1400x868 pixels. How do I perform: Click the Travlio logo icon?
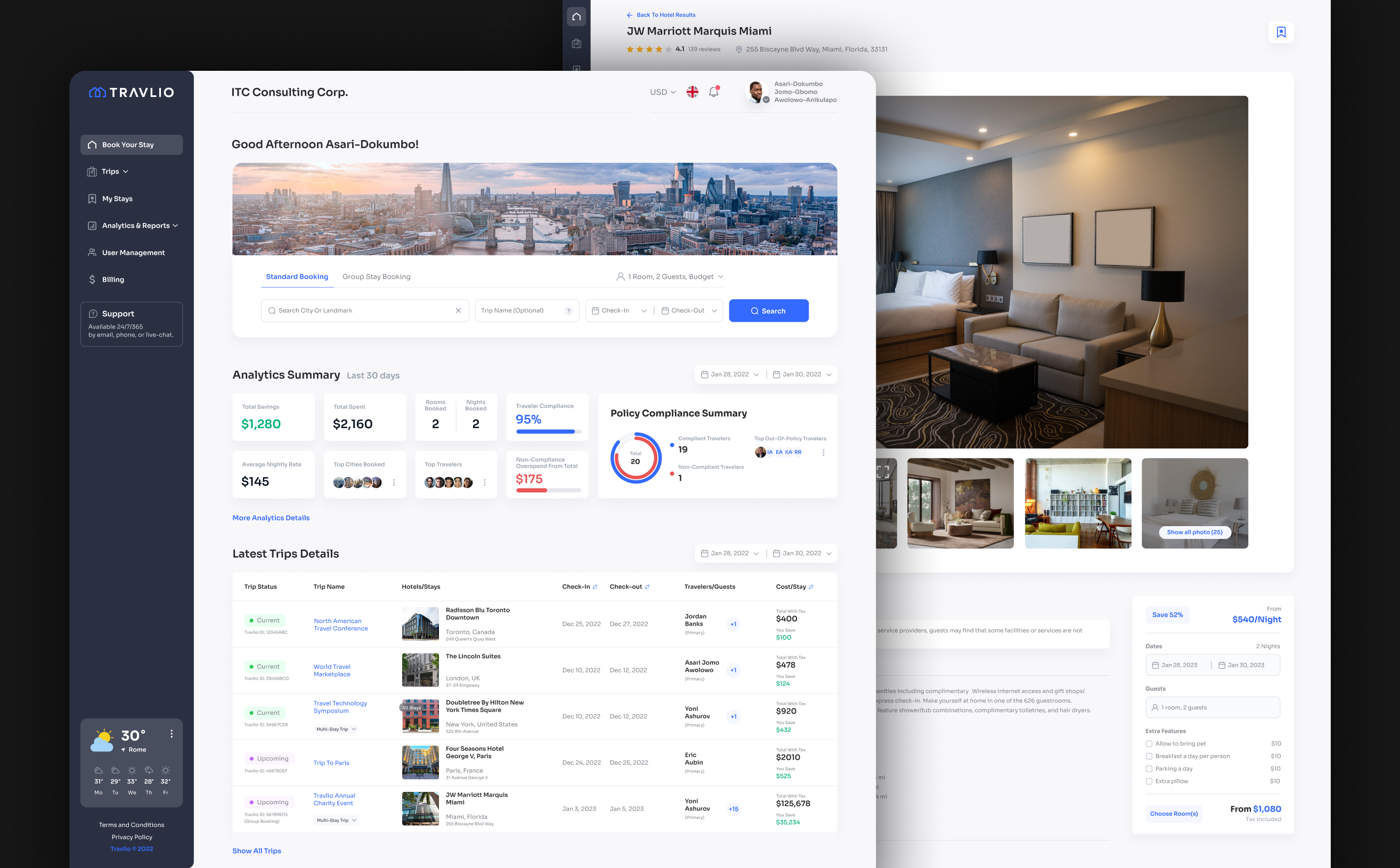pyautogui.click(x=97, y=93)
